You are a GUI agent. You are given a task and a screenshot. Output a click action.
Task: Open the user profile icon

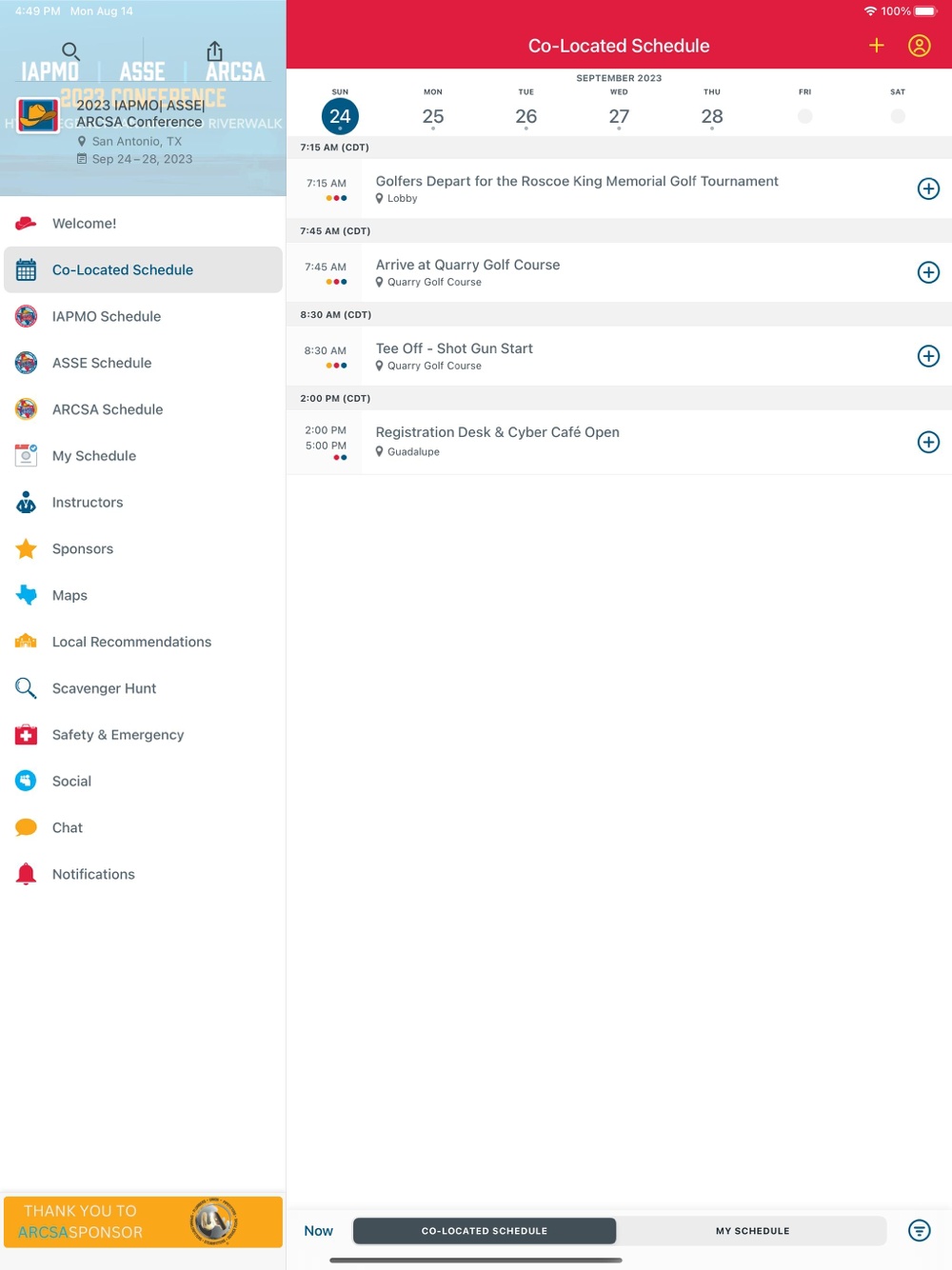[x=920, y=46]
